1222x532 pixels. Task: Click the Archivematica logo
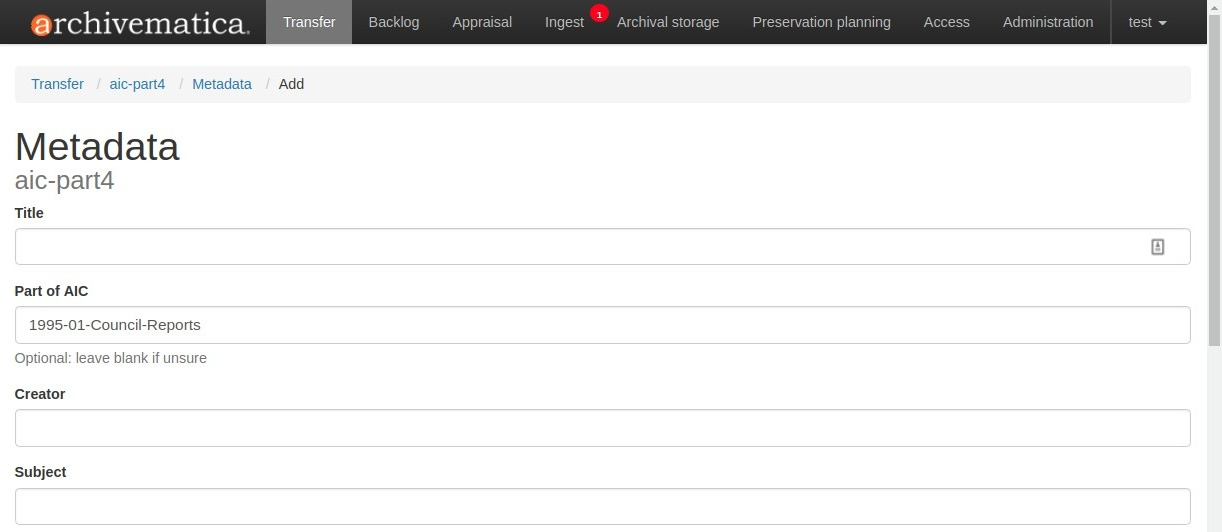(x=139, y=23)
